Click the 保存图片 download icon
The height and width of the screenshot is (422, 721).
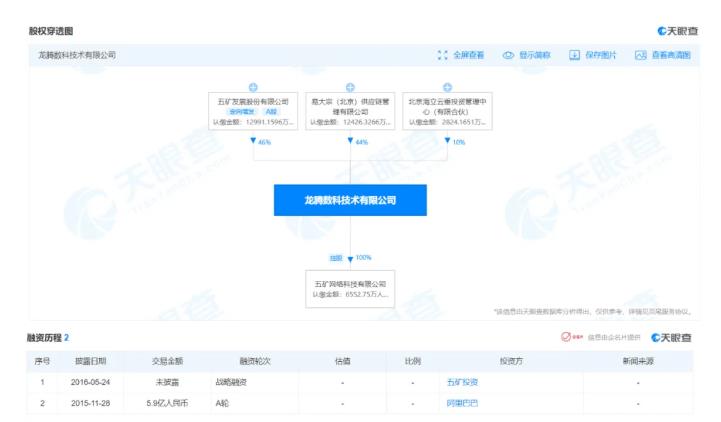pos(575,54)
